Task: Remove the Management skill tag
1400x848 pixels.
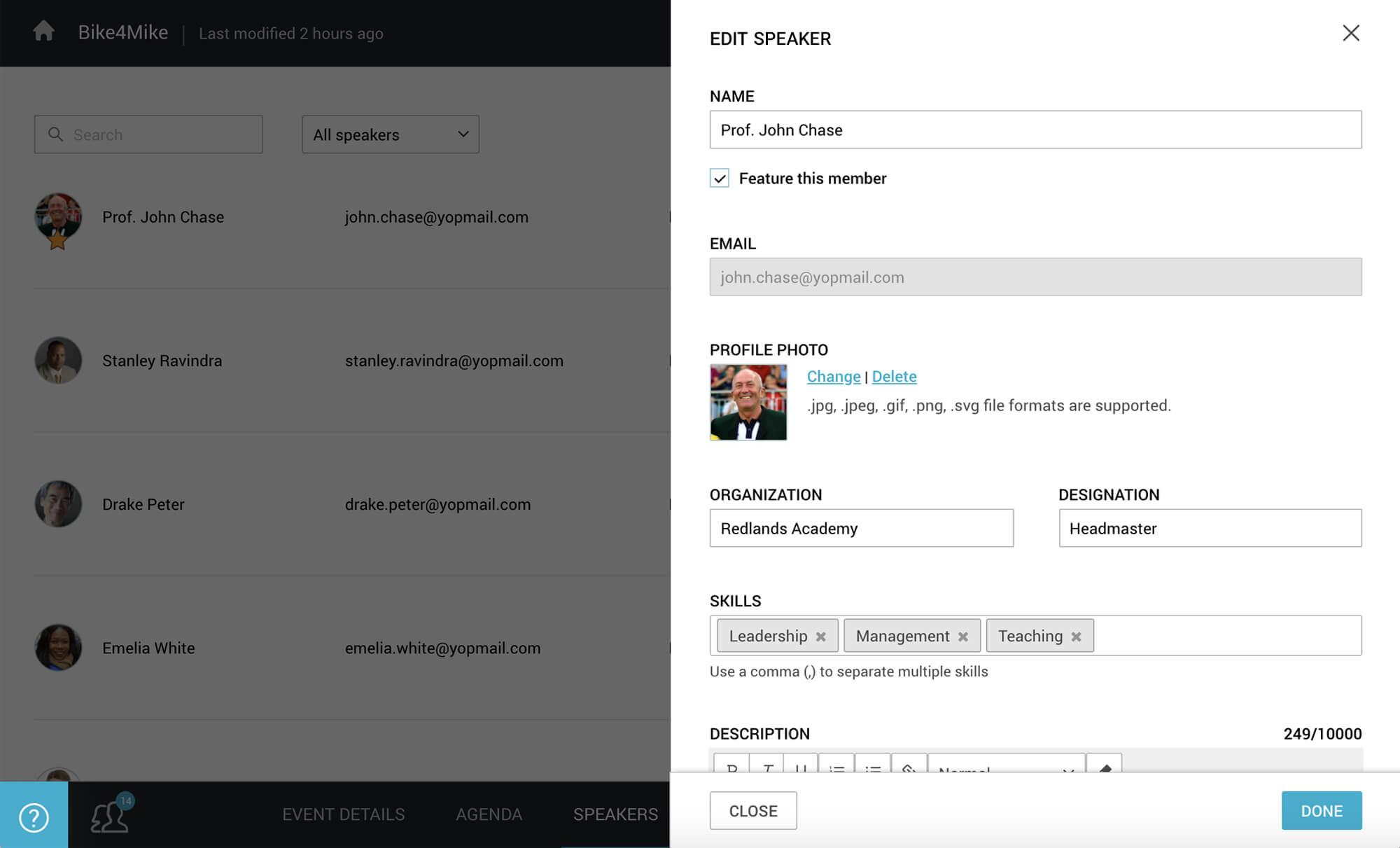Action: point(962,637)
